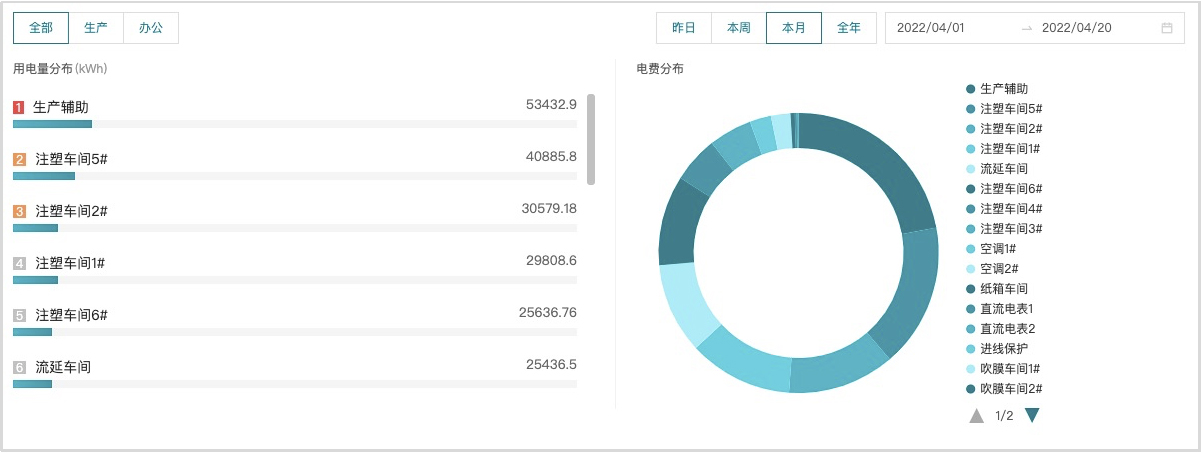Click rank 6 badge for 流延车间
The image size is (1201, 453).
tap(19, 367)
